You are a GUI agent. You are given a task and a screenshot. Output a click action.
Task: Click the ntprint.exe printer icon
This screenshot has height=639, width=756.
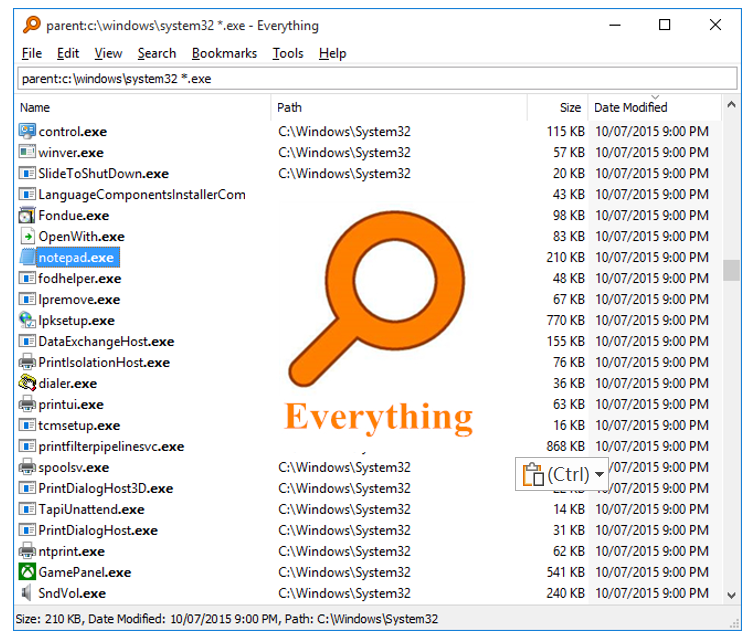tap(27, 551)
